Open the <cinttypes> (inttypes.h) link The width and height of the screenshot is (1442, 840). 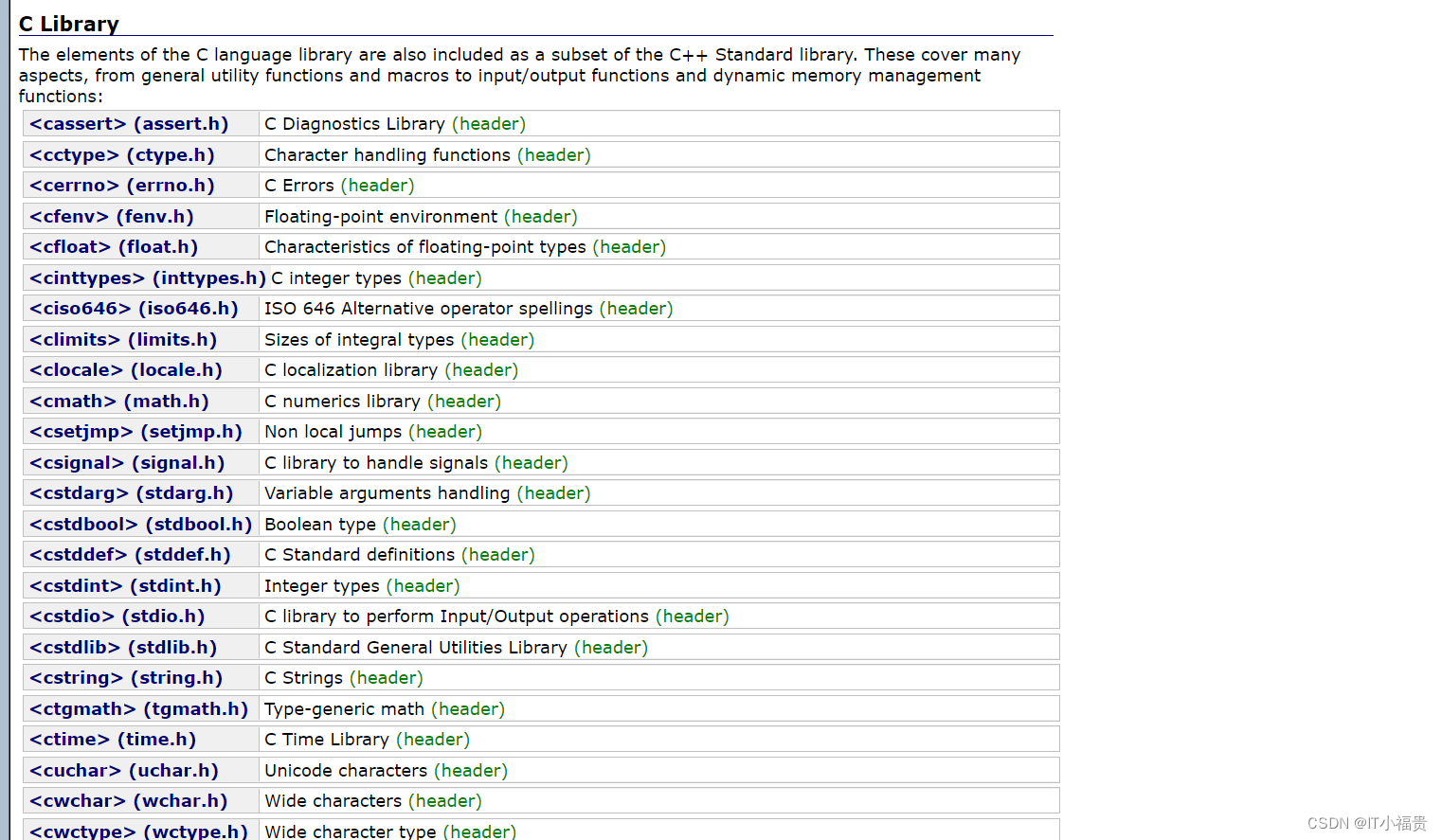[x=148, y=277]
